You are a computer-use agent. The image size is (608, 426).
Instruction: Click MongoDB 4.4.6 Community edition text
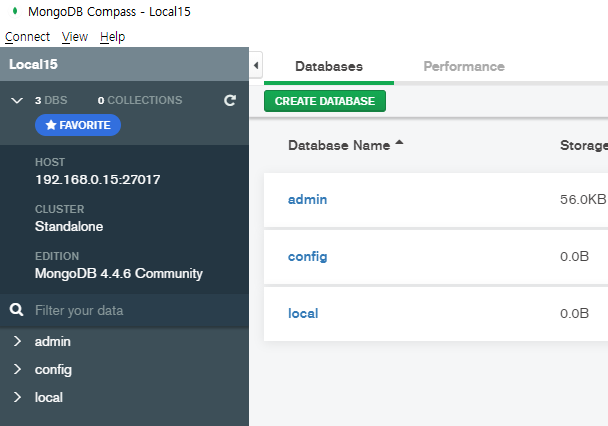click(x=119, y=274)
